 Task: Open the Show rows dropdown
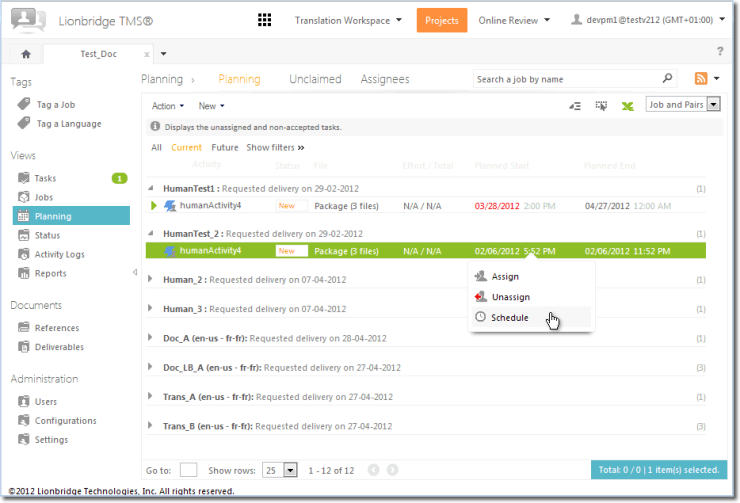click(290, 469)
